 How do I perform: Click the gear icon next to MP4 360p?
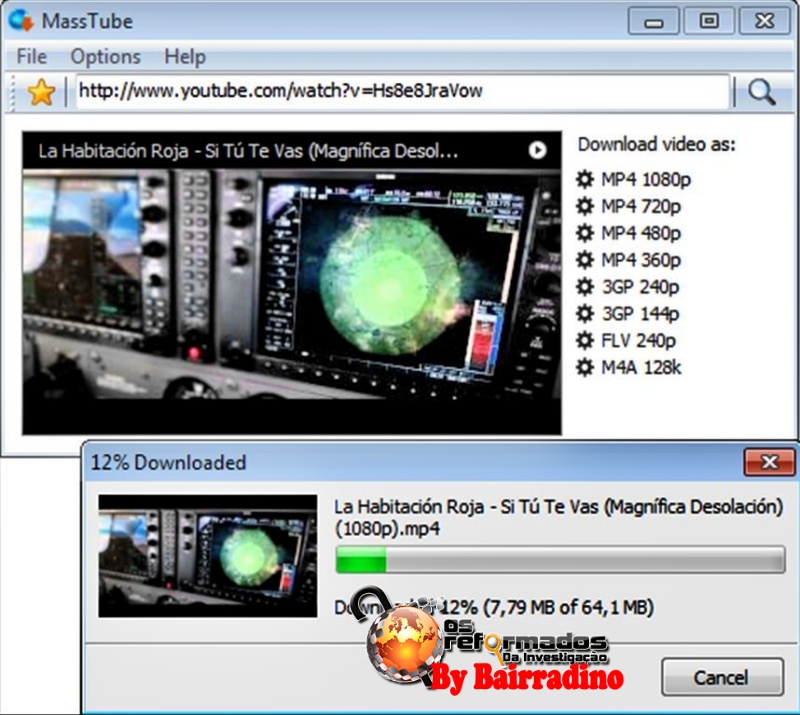point(585,260)
